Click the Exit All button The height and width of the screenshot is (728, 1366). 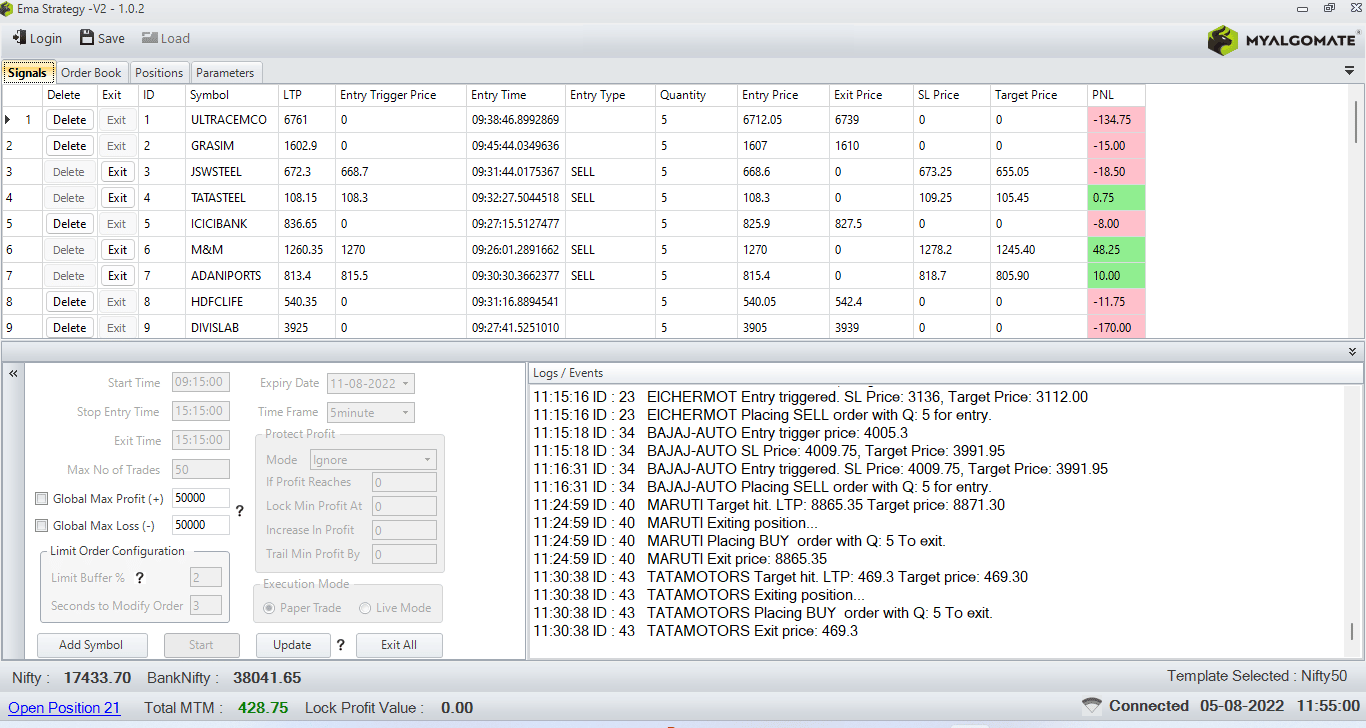[x=399, y=645]
